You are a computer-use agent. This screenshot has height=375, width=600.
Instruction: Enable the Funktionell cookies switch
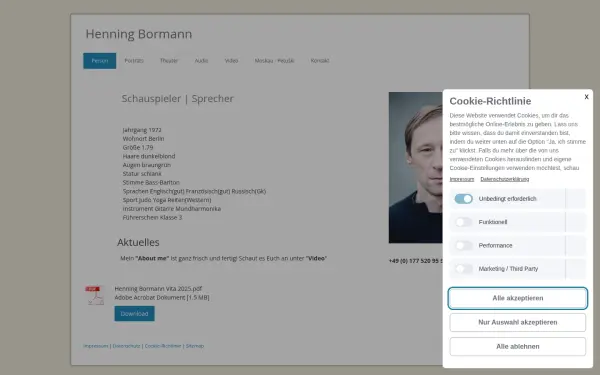coord(463,222)
